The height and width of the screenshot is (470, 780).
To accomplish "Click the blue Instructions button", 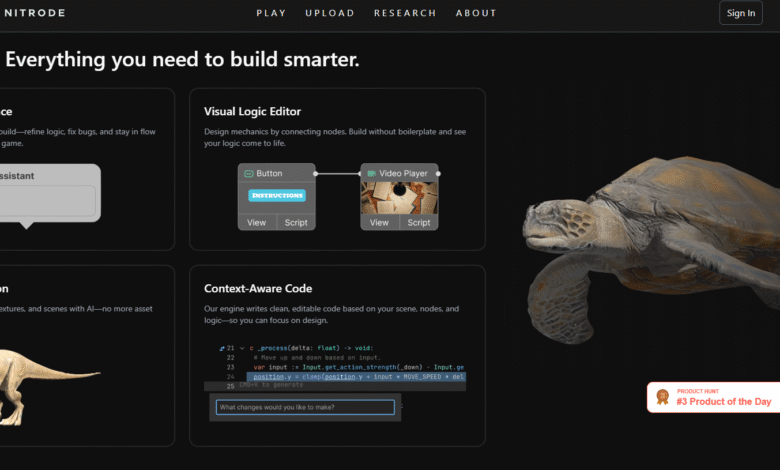I will pyautogui.click(x=276, y=195).
